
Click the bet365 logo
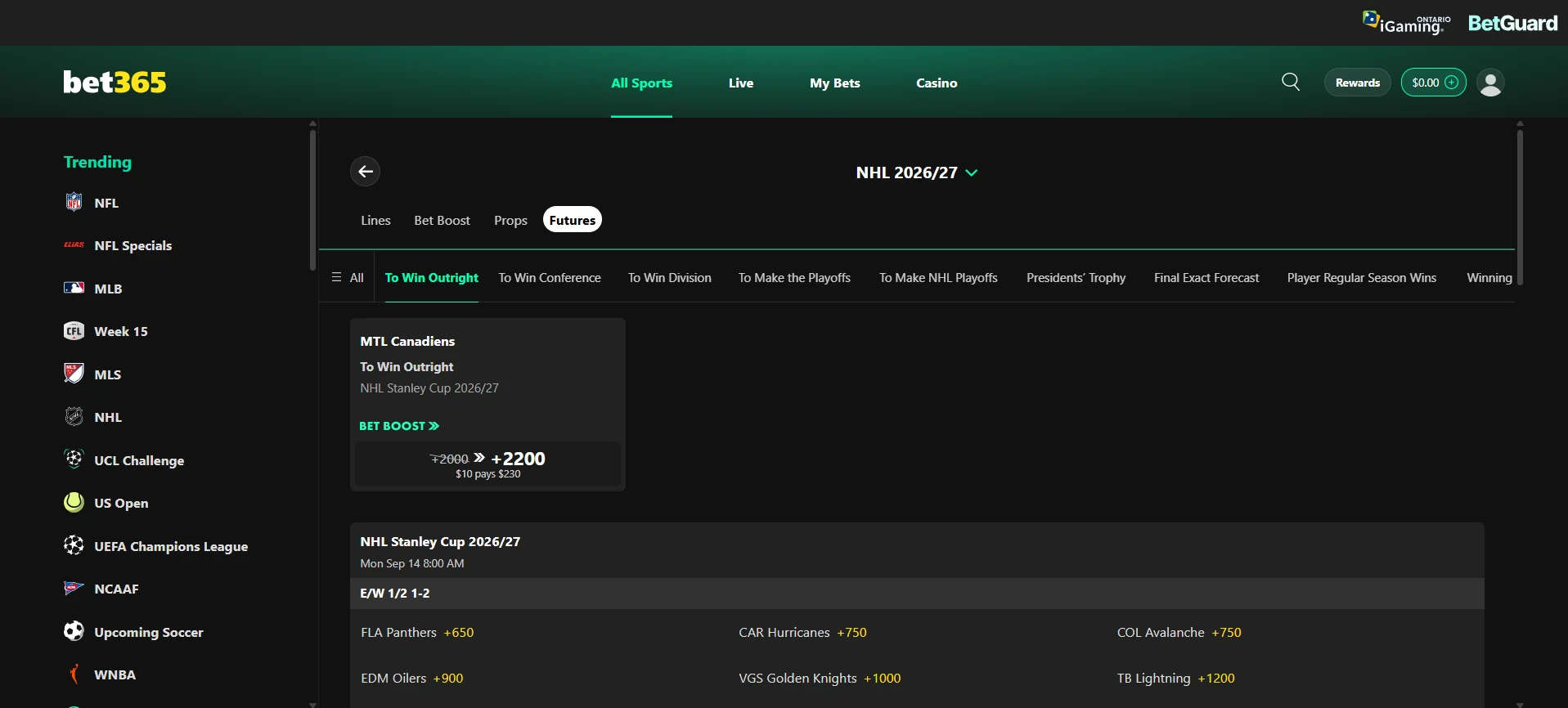pos(115,82)
